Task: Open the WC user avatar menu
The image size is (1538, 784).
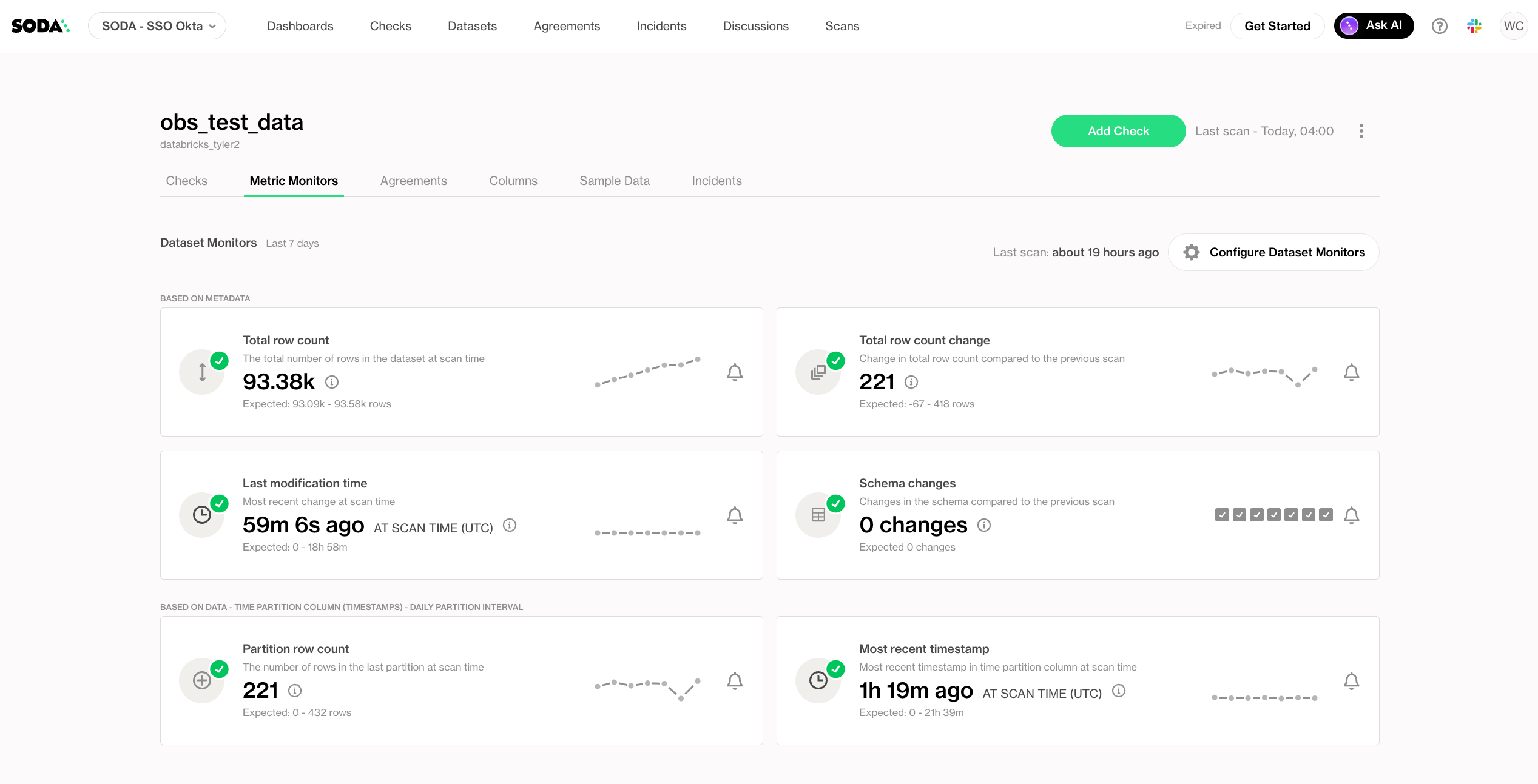Action: (1513, 26)
